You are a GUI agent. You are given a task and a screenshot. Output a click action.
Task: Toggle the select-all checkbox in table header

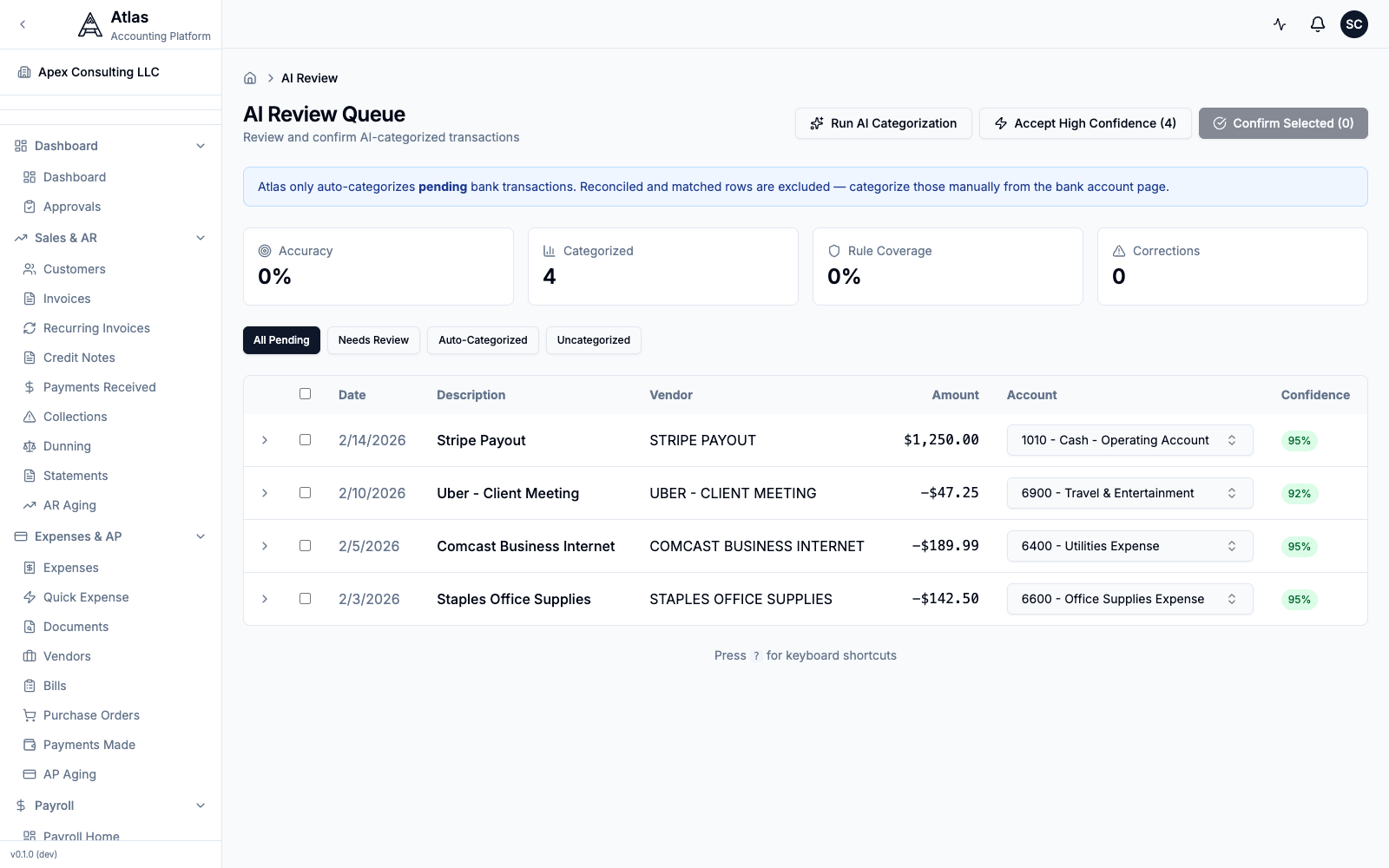(305, 394)
